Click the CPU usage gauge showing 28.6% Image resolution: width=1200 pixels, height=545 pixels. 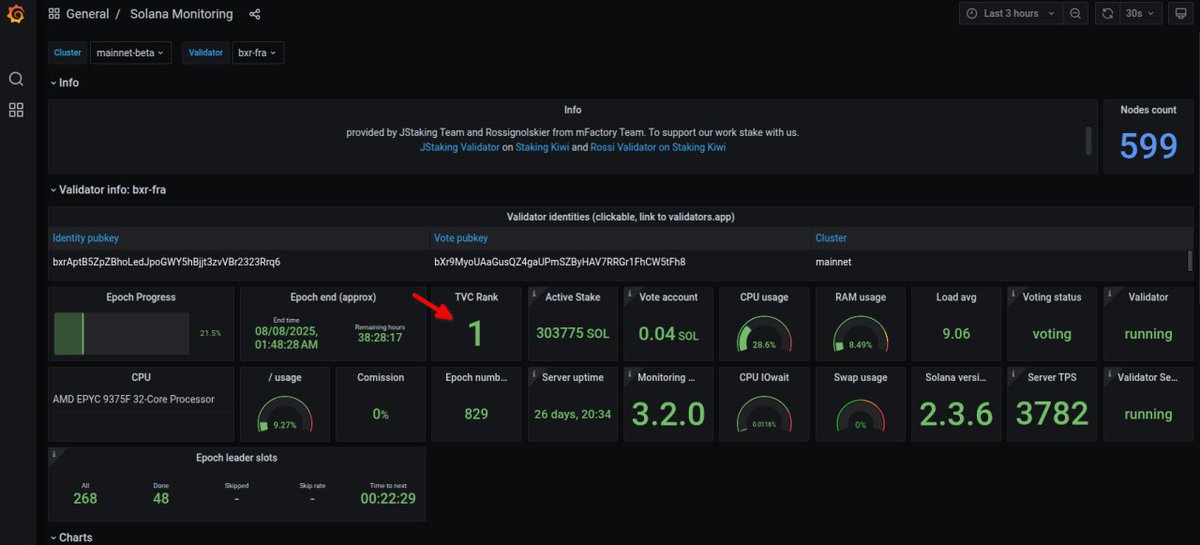(763, 336)
